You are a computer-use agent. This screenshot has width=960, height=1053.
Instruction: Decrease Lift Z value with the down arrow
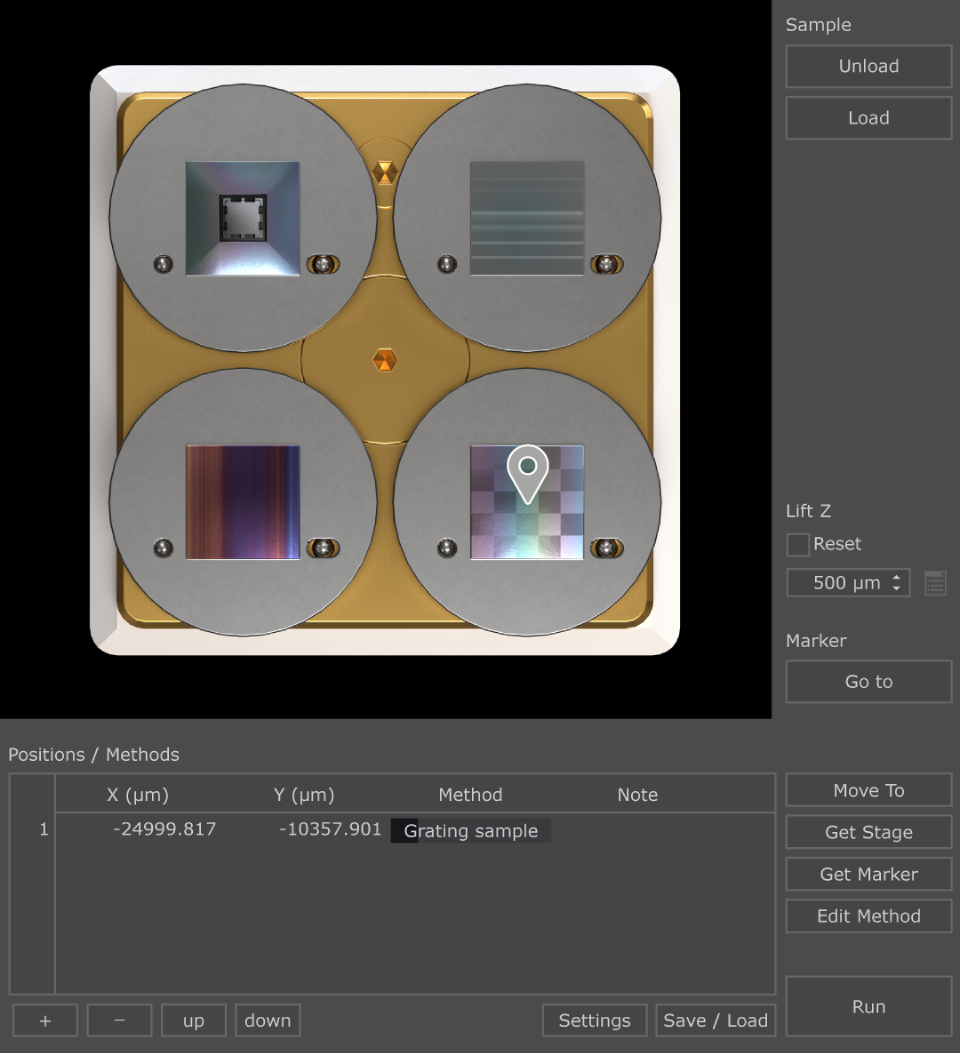click(x=896, y=588)
